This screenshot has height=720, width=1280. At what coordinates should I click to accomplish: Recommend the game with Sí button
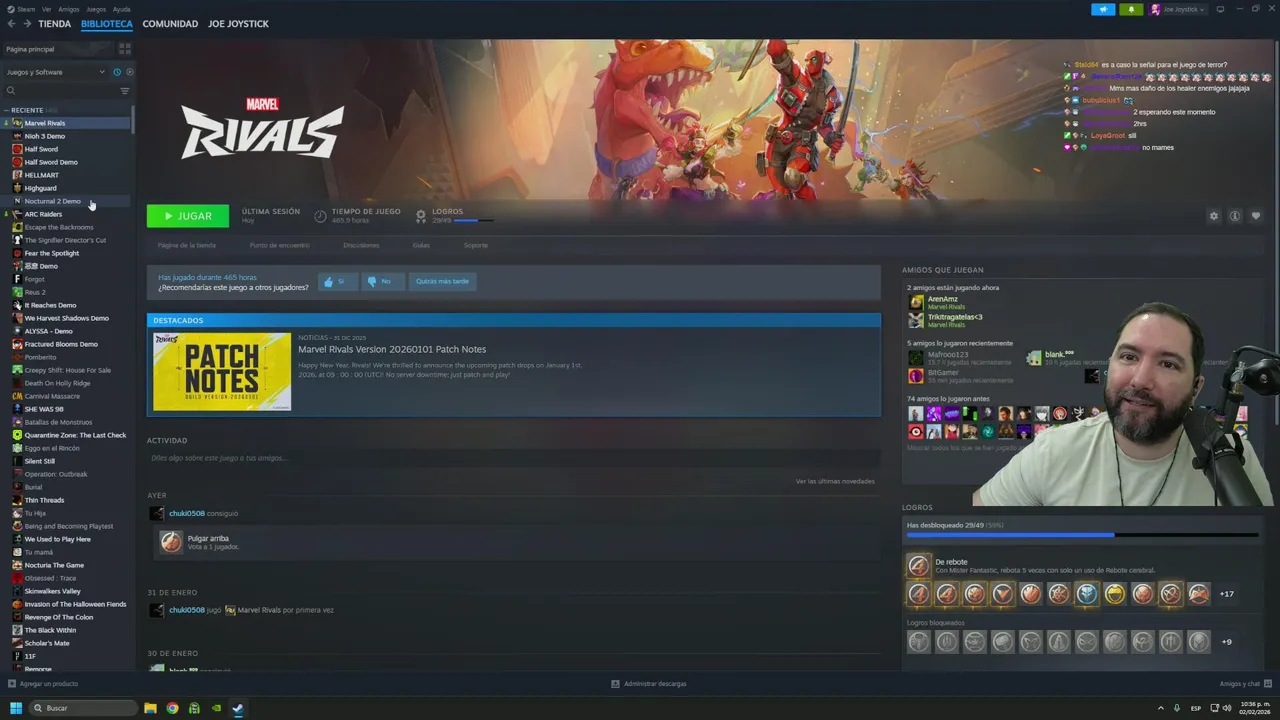(x=339, y=282)
